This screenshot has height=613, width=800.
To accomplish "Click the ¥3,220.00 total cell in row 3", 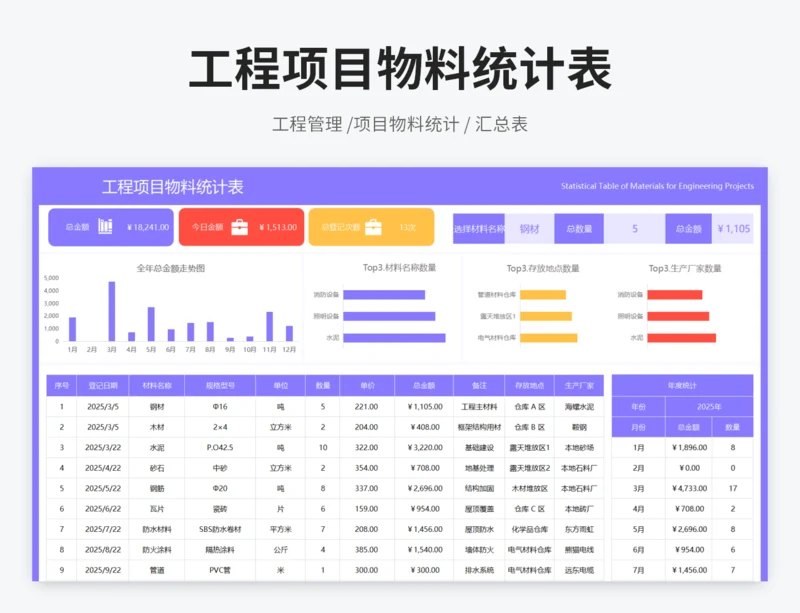I will click(x=424, y=448).
